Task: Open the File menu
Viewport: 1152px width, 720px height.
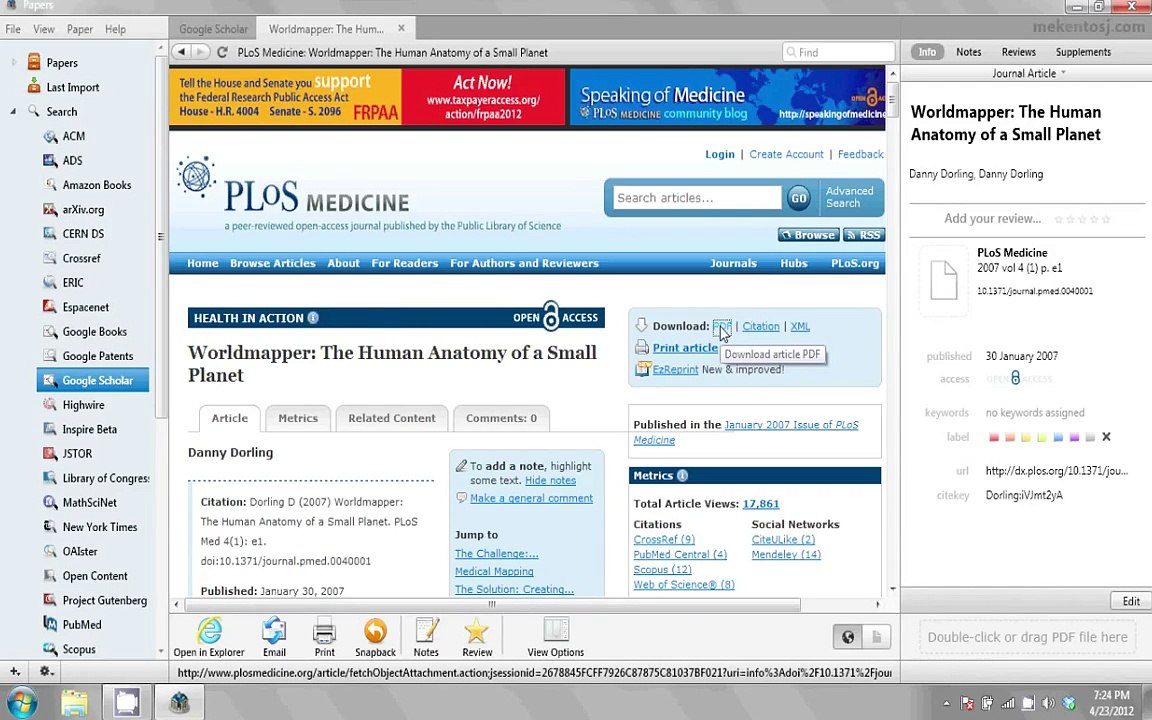Action: click(x=13, y=29)
